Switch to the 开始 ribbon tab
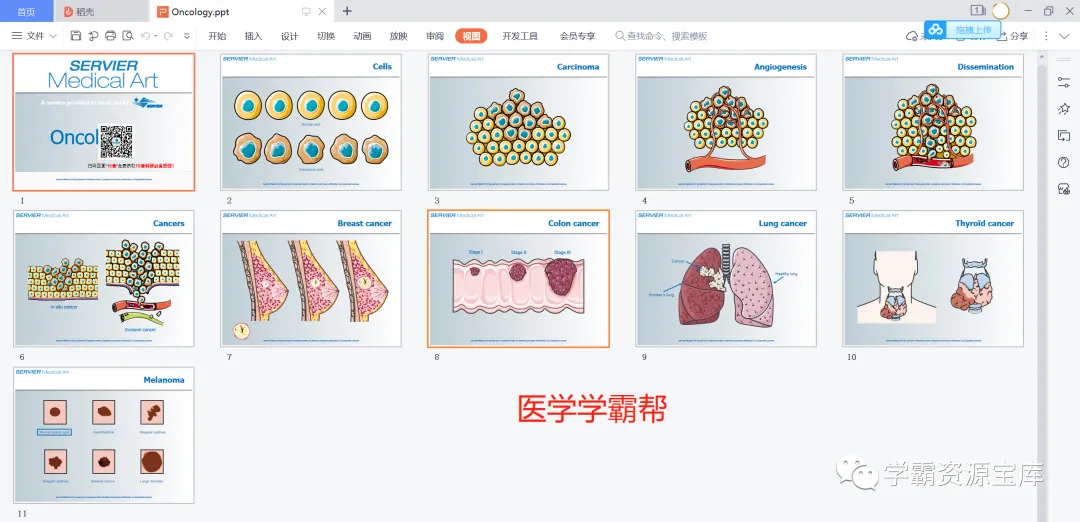The image size is (1080, 522). (x=217, y=36)
